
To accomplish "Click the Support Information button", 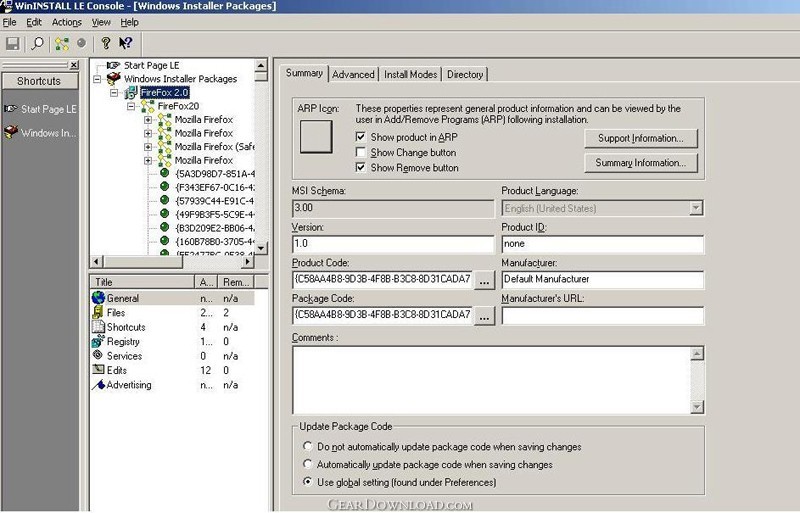I will tap(640, 138).
